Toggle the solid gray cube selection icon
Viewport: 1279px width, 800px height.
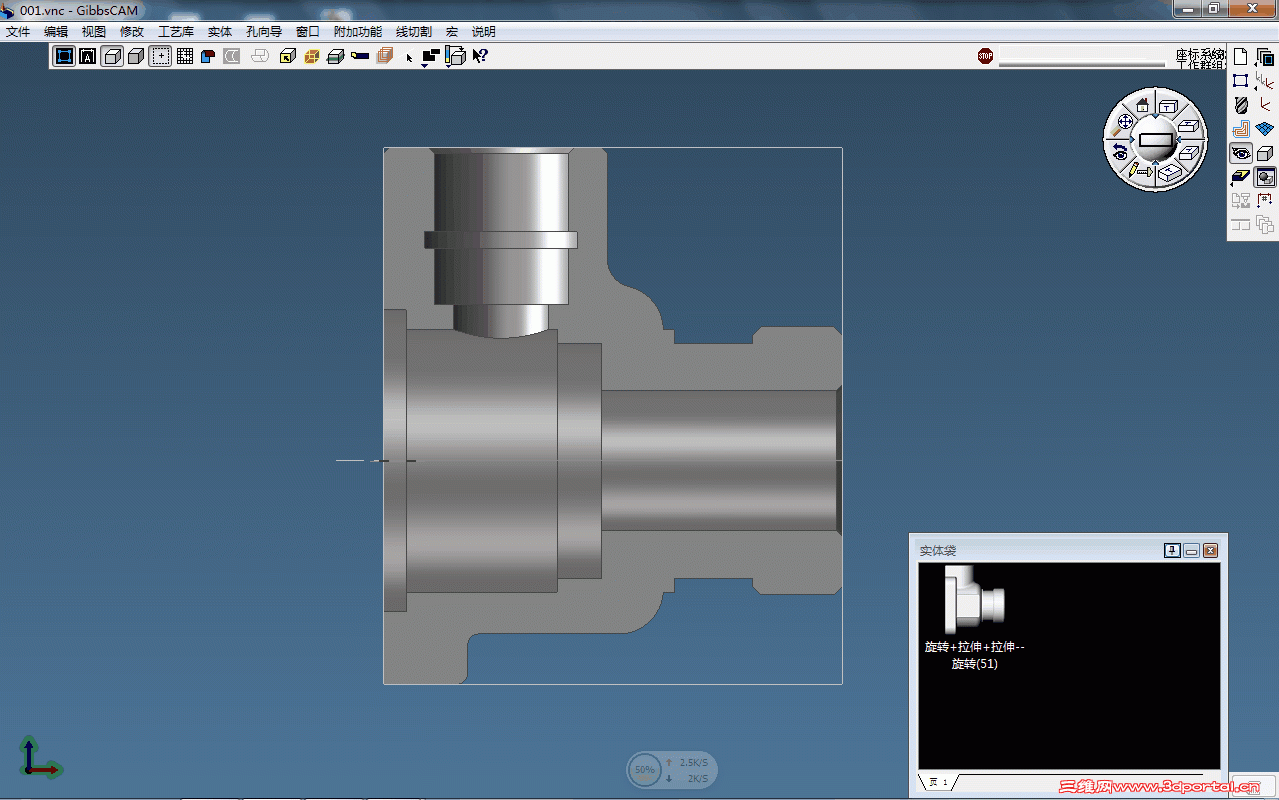click(136, 56)
